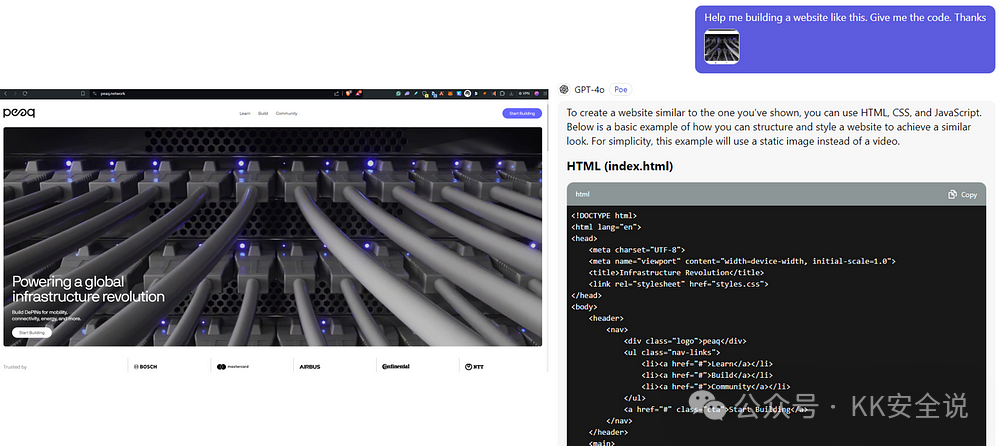Click the GPT-4o bot avatar icon
This screenshot has height=446, width=1000.
click(564, 89)
